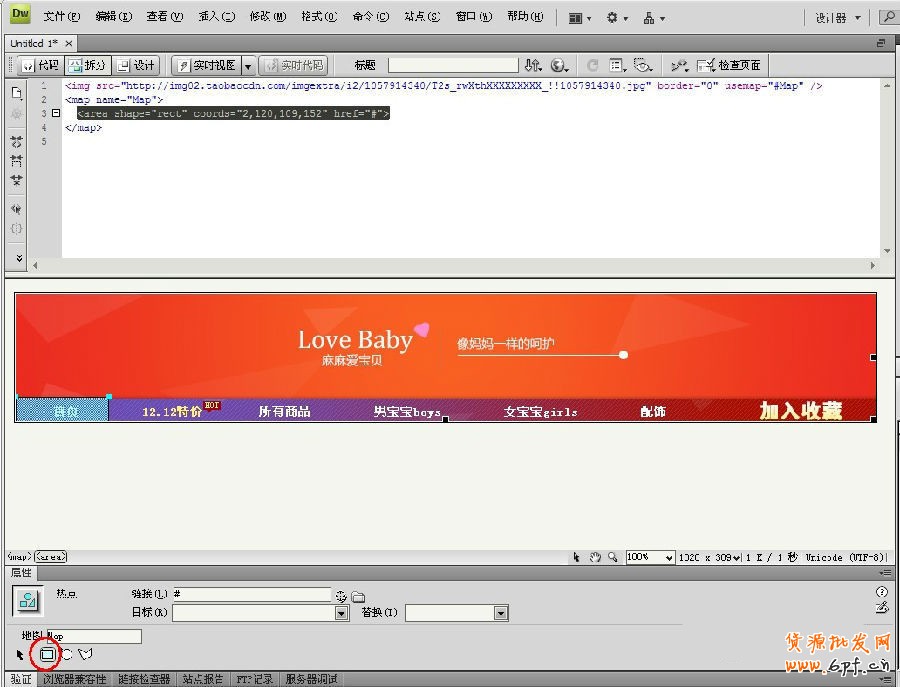This screenshot has height=687, width=900.
Task: Open the 插入 (Insert) menu
Action: coord(217,17)
